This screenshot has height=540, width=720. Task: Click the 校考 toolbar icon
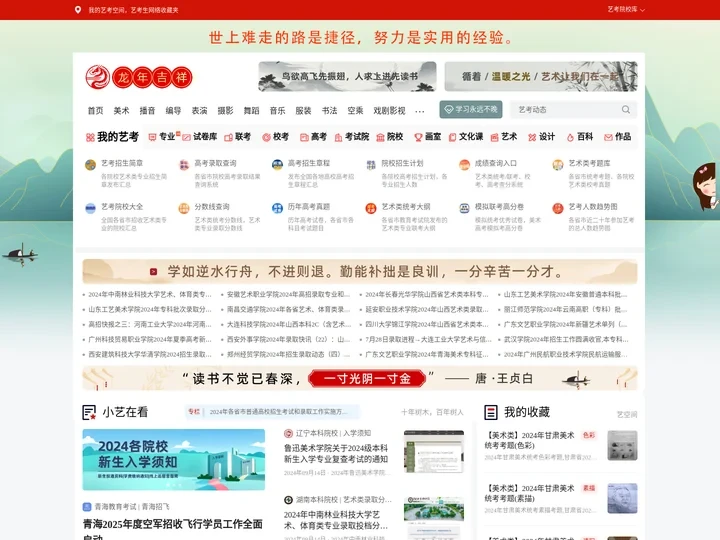click(266, 137)
